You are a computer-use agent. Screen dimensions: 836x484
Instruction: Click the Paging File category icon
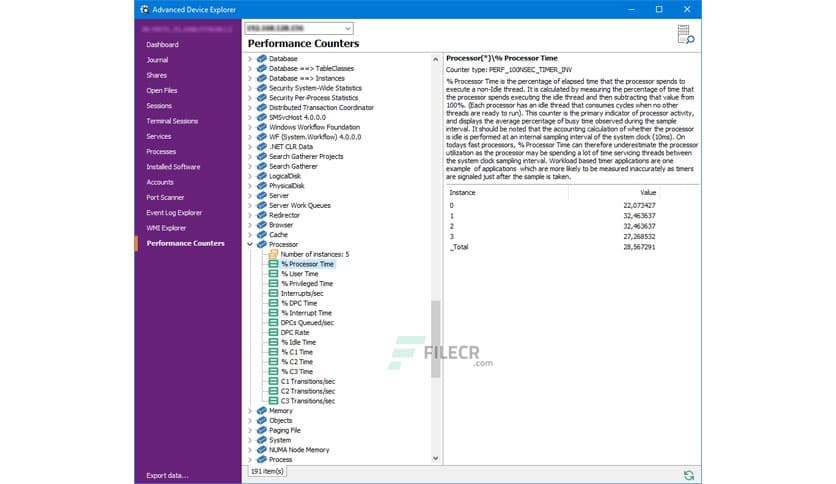(x=261, y=430)
